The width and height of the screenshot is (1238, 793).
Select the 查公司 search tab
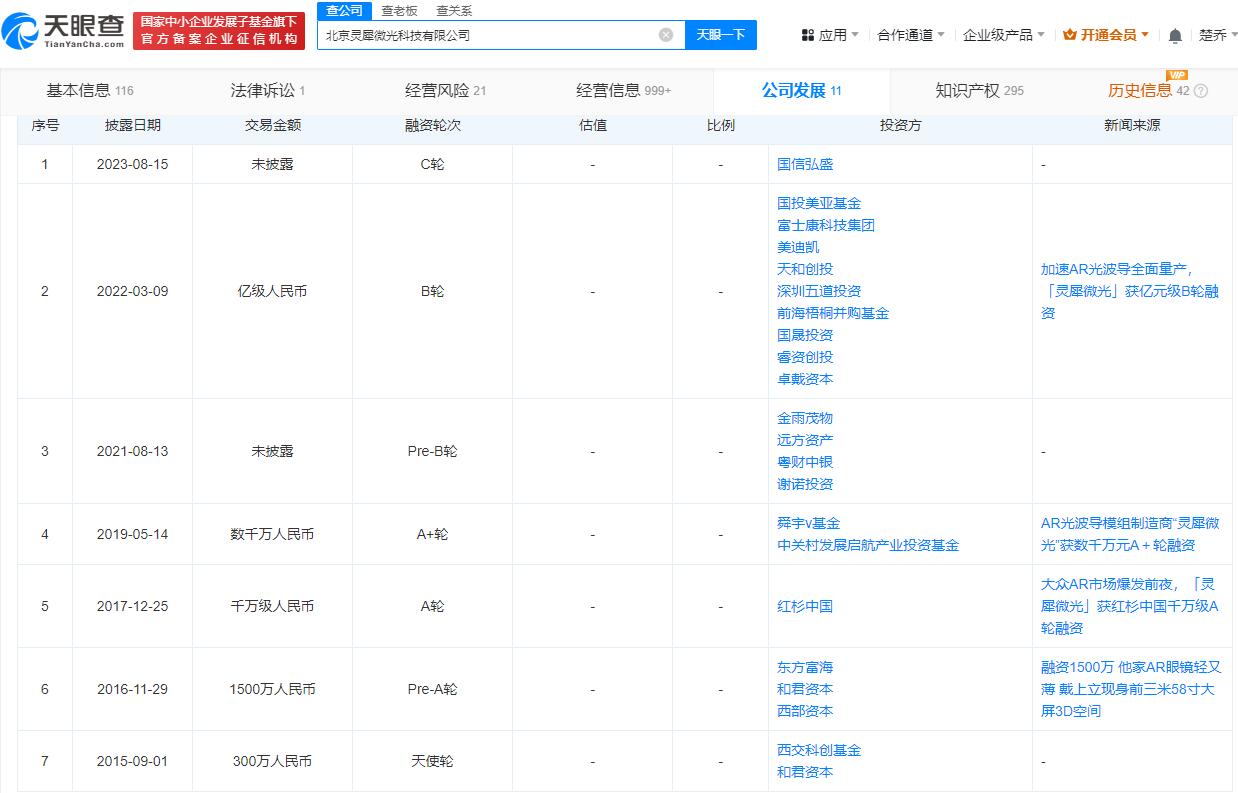(x=345, y=10)
